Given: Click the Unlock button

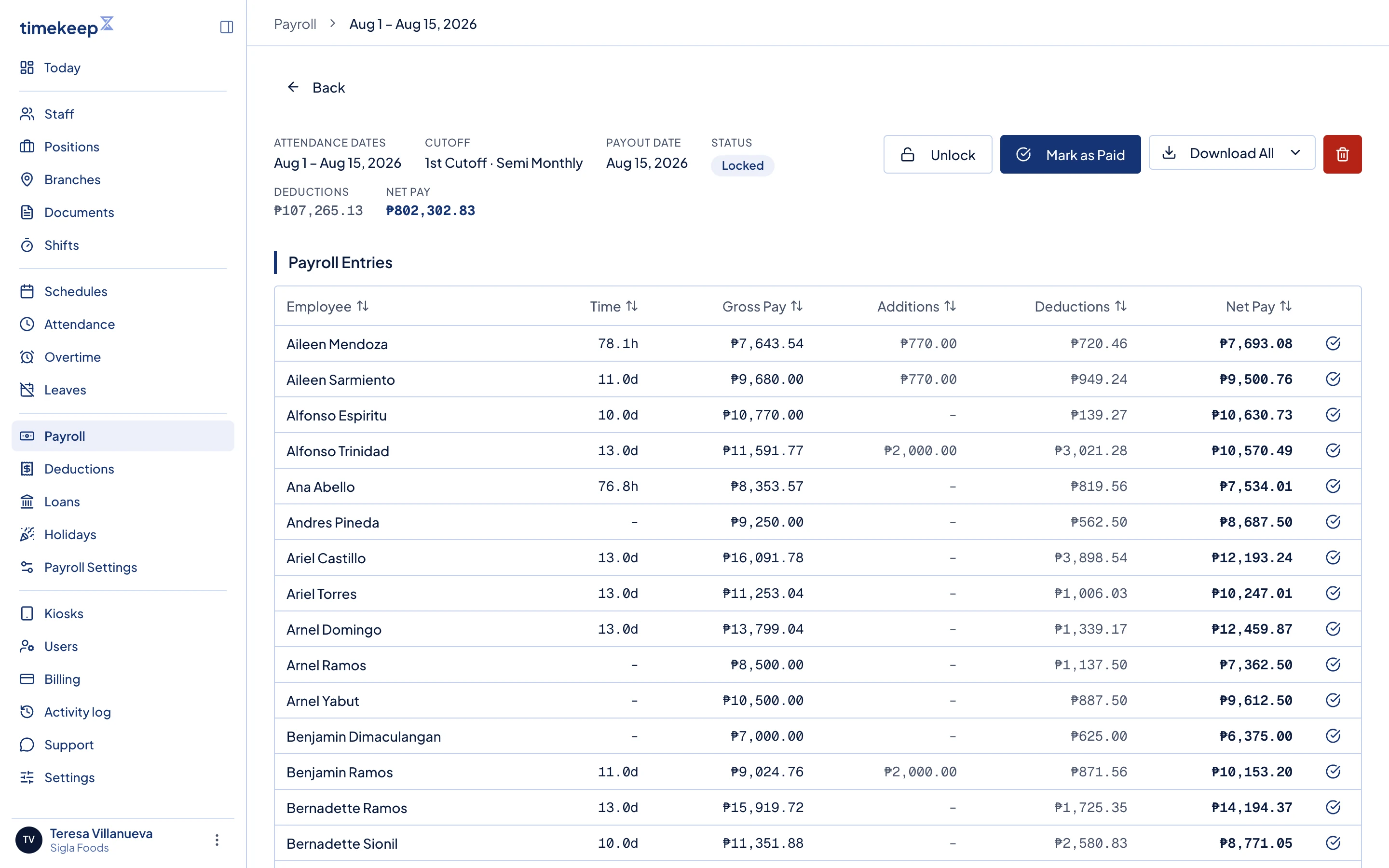Looking at the screenshot, I should tap(937, 154).
